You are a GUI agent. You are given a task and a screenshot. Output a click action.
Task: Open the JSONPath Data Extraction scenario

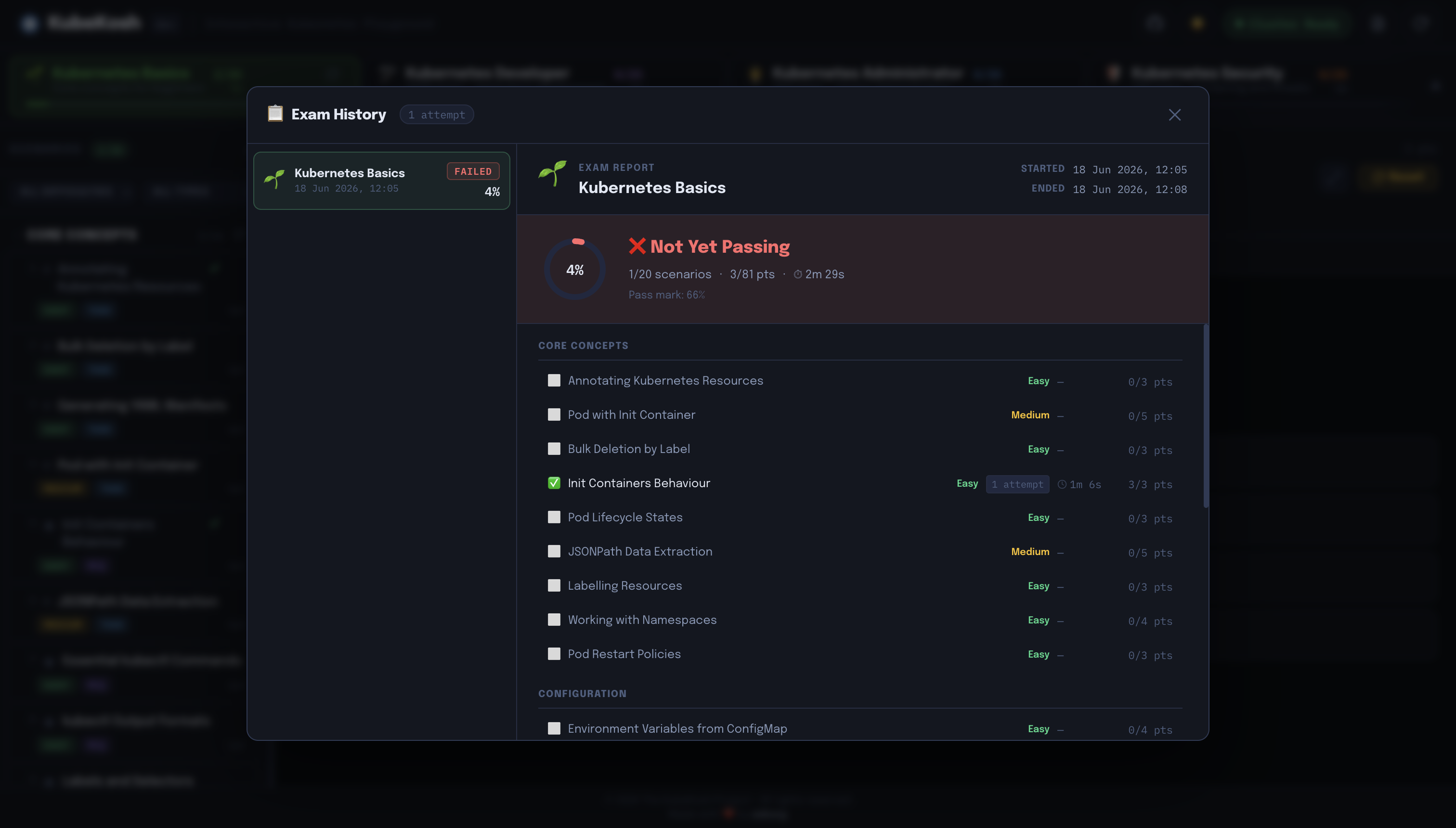pos(860,552)
